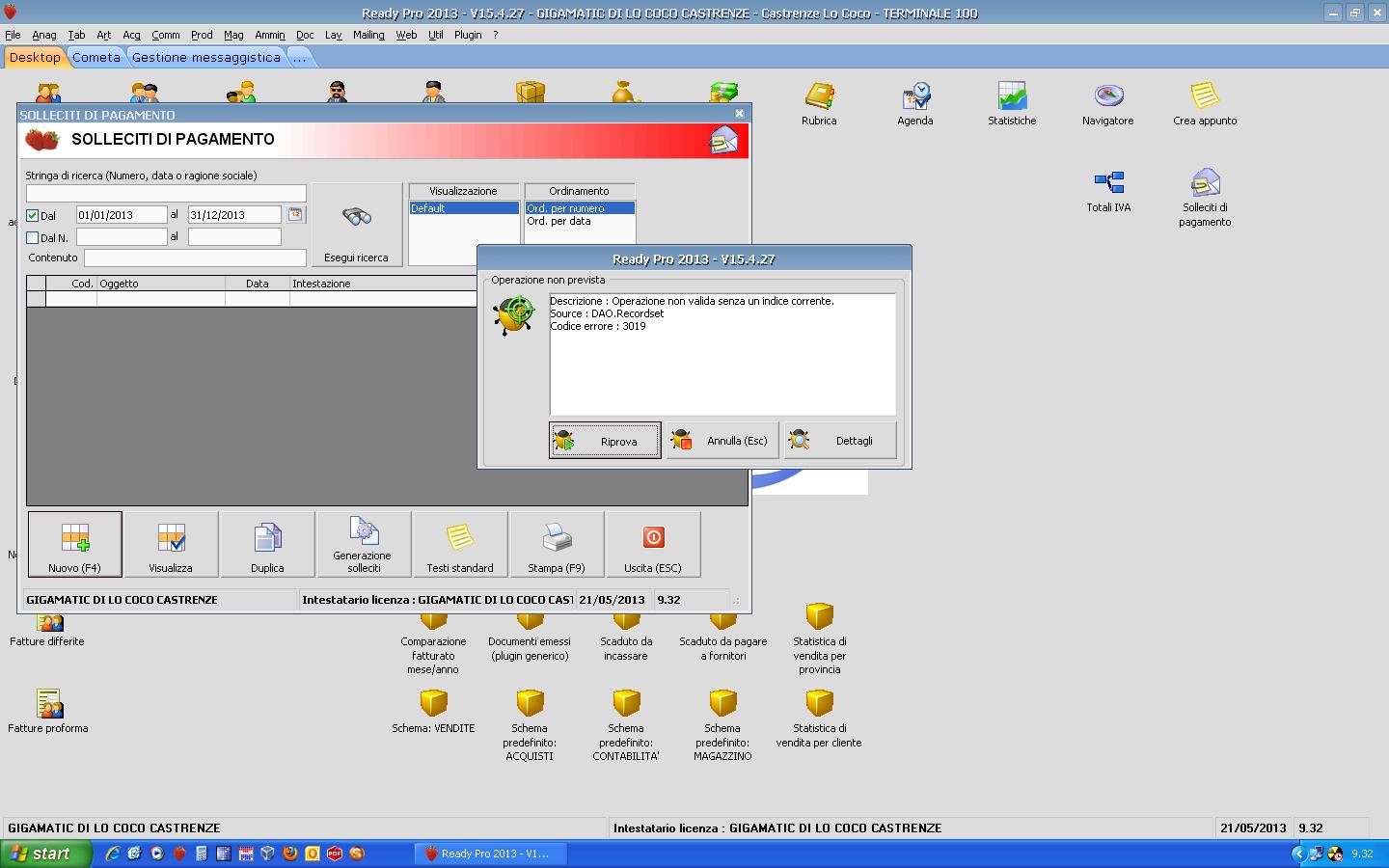Click the Uscita (ESC) exit button

653,544
